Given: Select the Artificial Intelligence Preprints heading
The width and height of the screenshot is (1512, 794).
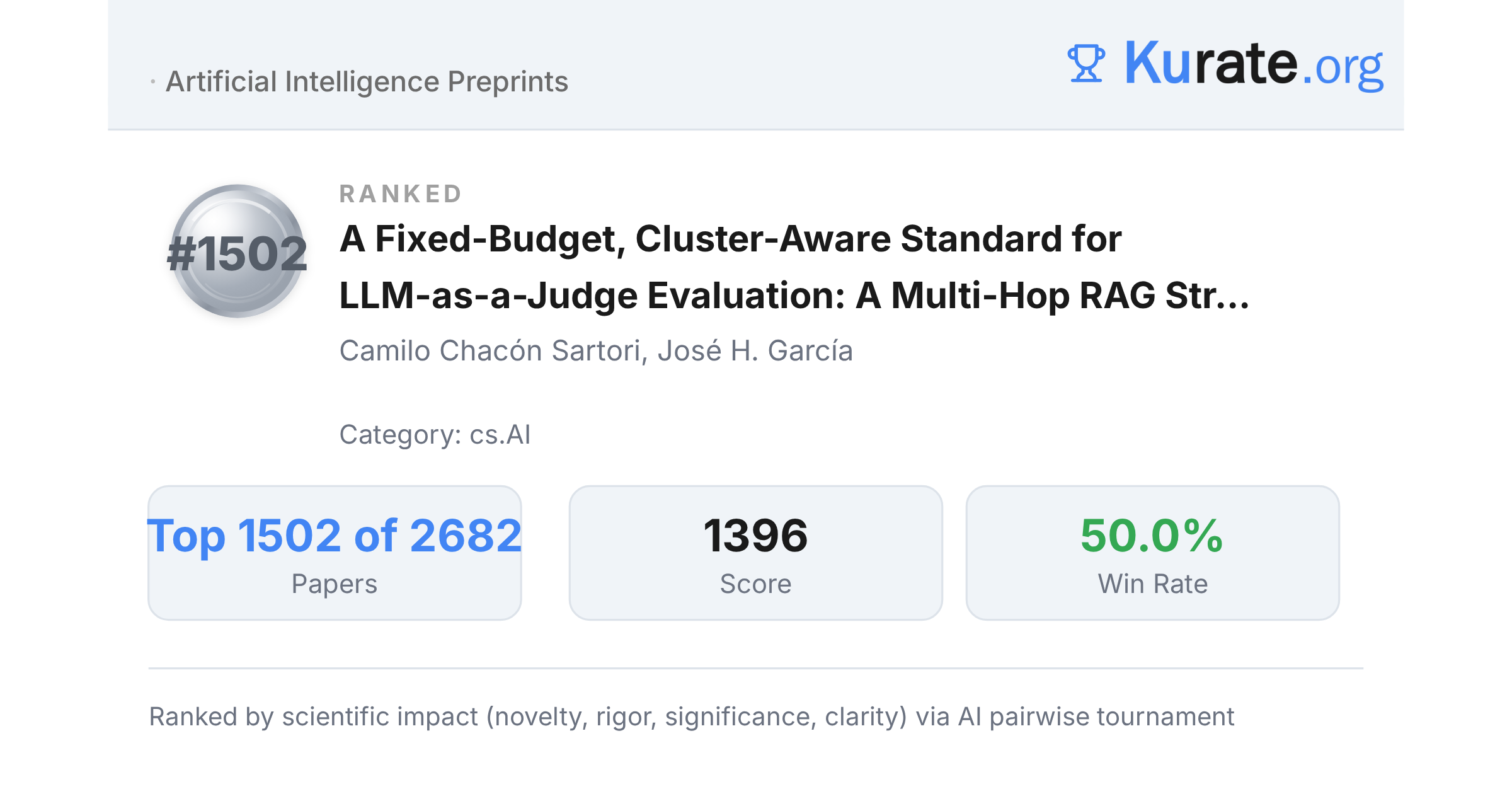Looking at the screenshot, I should [367, 81].
